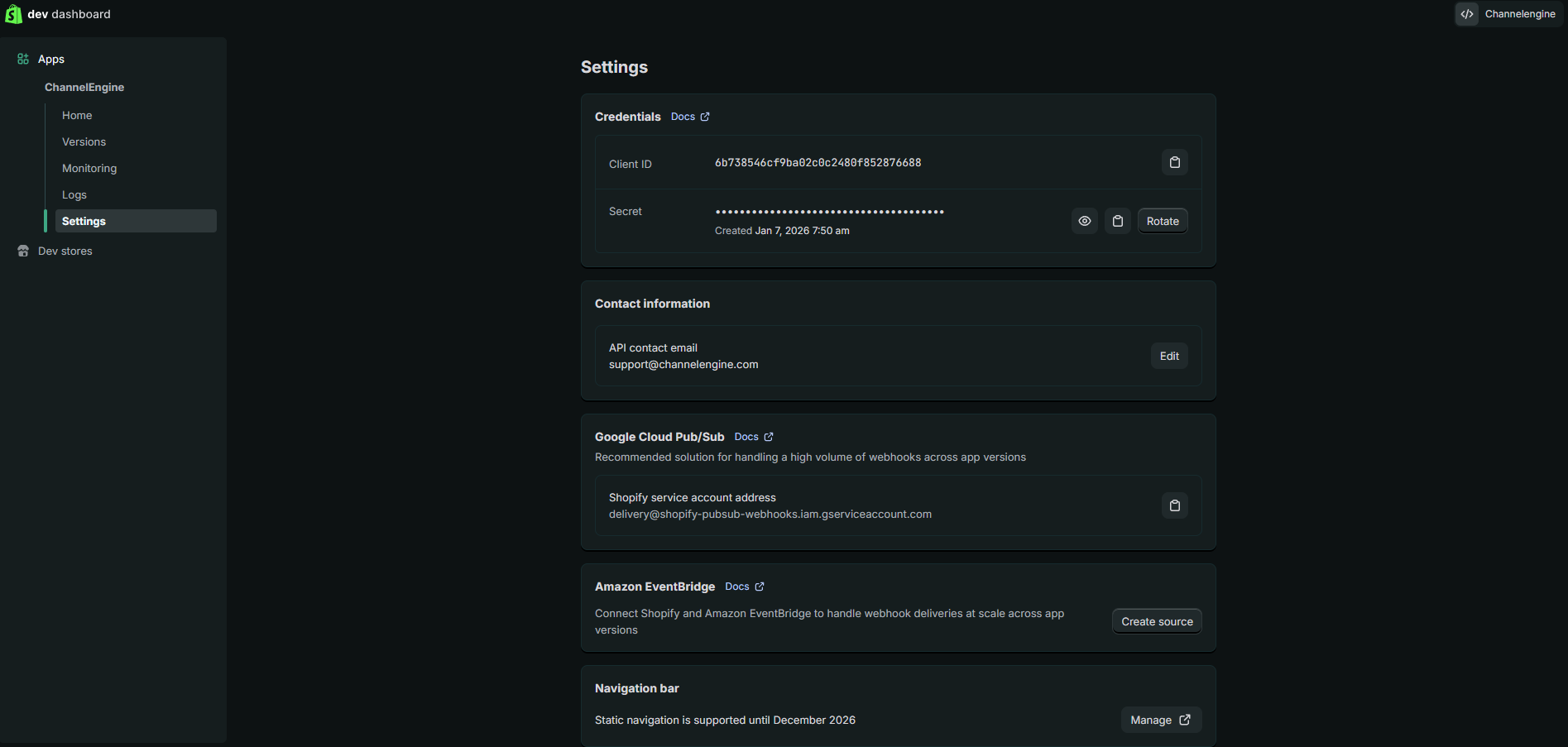Open the Credentials Docs link
The height and width of the screenshot is (747, 1568).
(x=690, y=117)
